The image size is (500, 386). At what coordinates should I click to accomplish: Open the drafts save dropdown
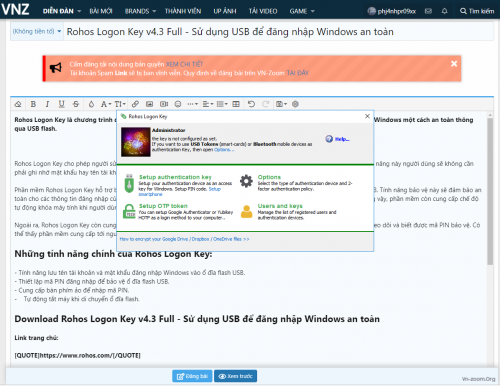point(281,104)
